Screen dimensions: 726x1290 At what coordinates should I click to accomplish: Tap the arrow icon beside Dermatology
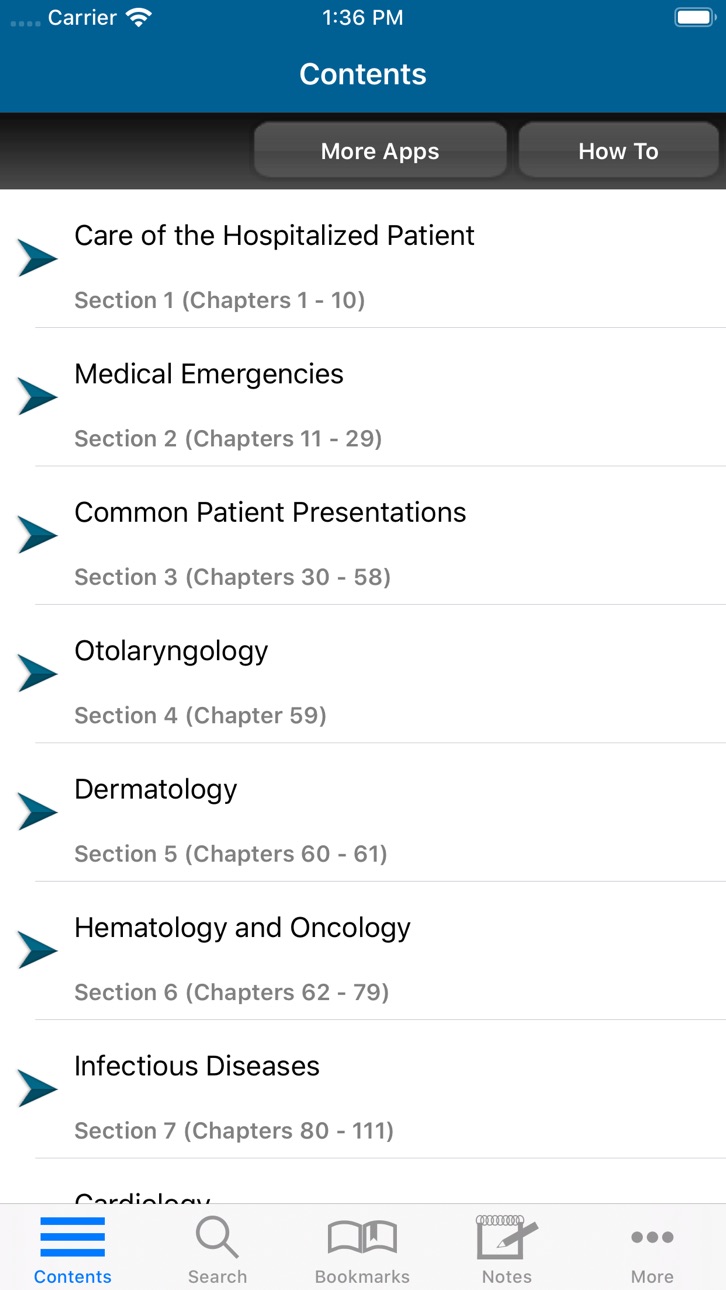[x=38, y=812]
